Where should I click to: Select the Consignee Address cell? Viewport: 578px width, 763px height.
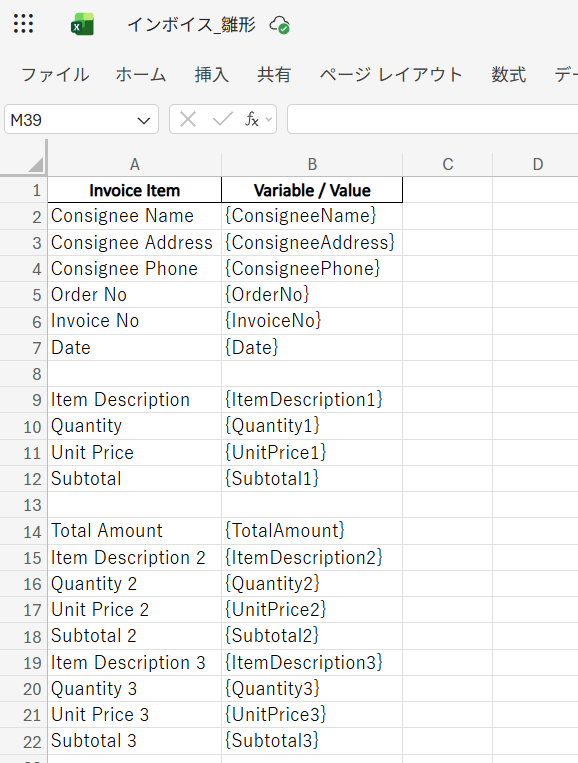[x=135, y=242]
